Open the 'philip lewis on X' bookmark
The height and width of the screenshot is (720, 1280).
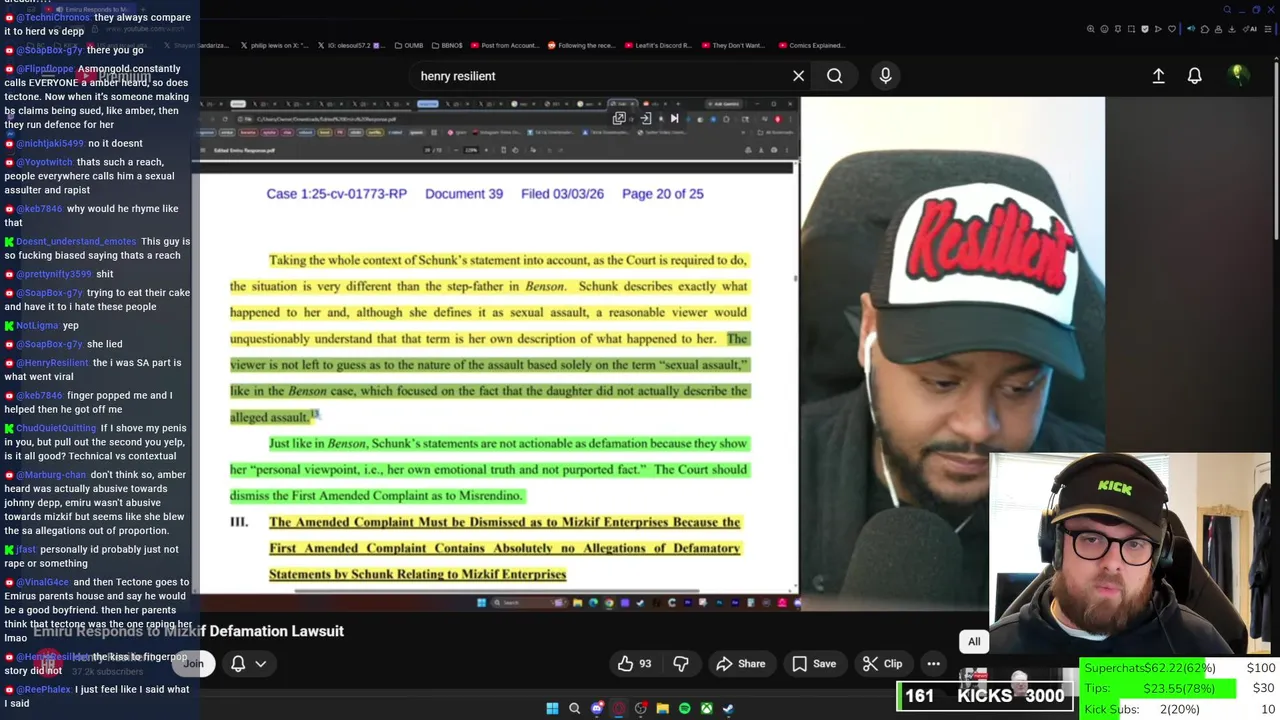click(275, 45)
